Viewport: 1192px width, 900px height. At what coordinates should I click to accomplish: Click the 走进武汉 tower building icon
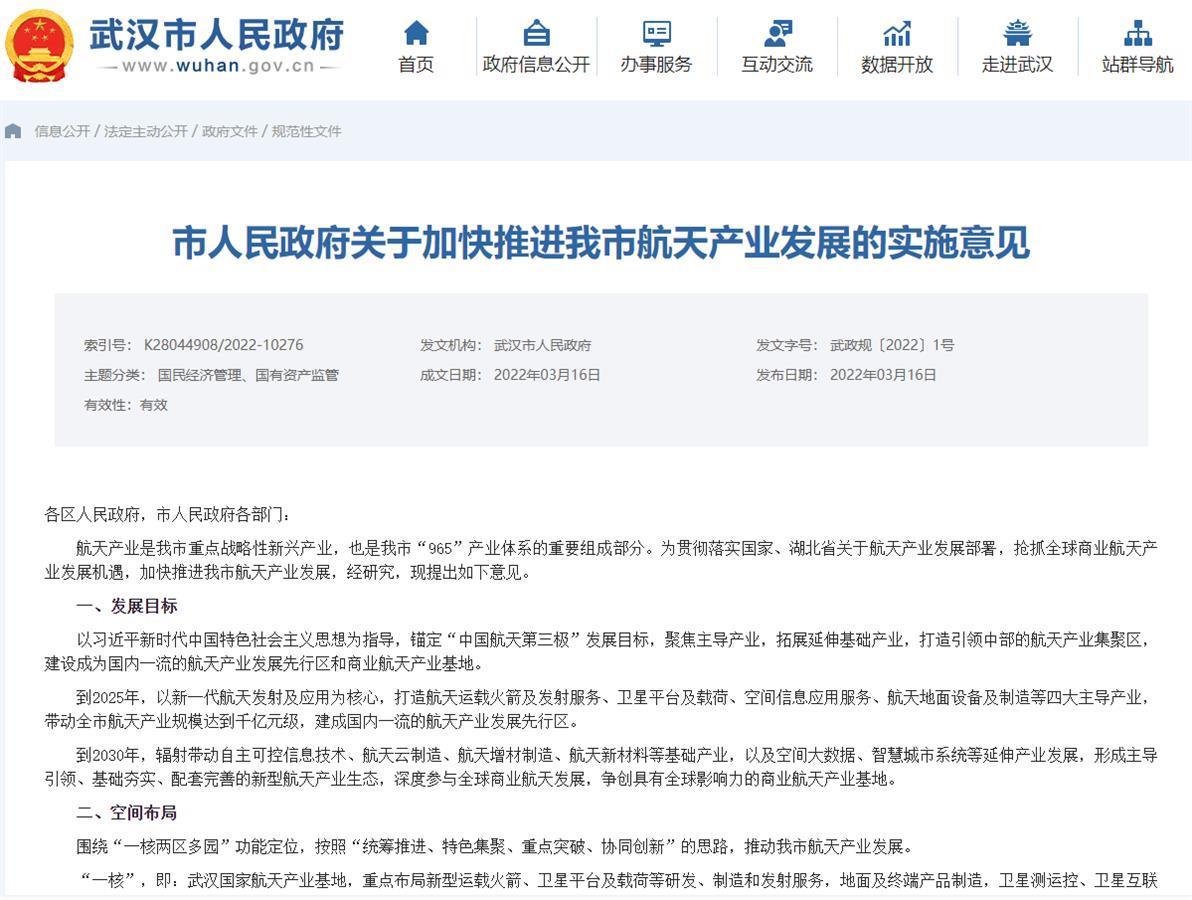click(x=1017, y=33)
